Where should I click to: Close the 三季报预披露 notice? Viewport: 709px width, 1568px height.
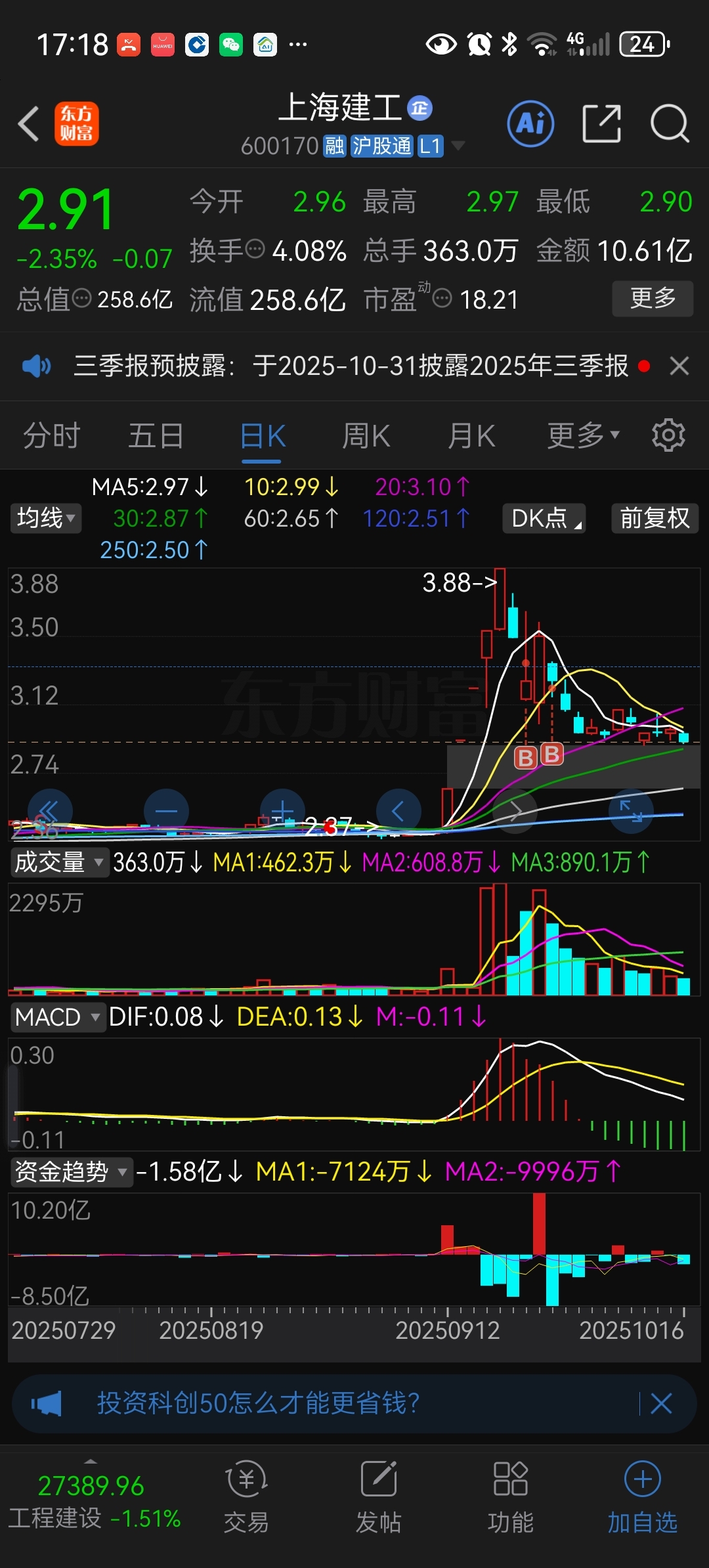[x=679, y=366]
